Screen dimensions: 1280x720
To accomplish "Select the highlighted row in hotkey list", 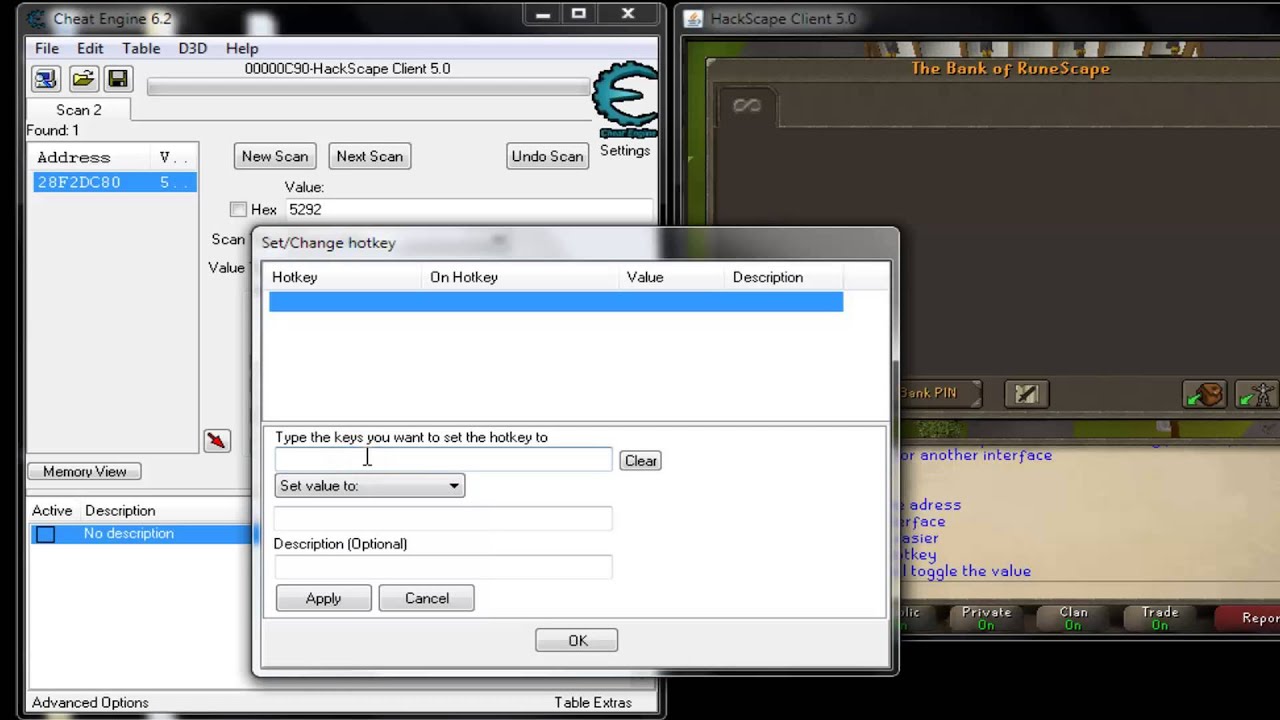I will pos(556,301).
